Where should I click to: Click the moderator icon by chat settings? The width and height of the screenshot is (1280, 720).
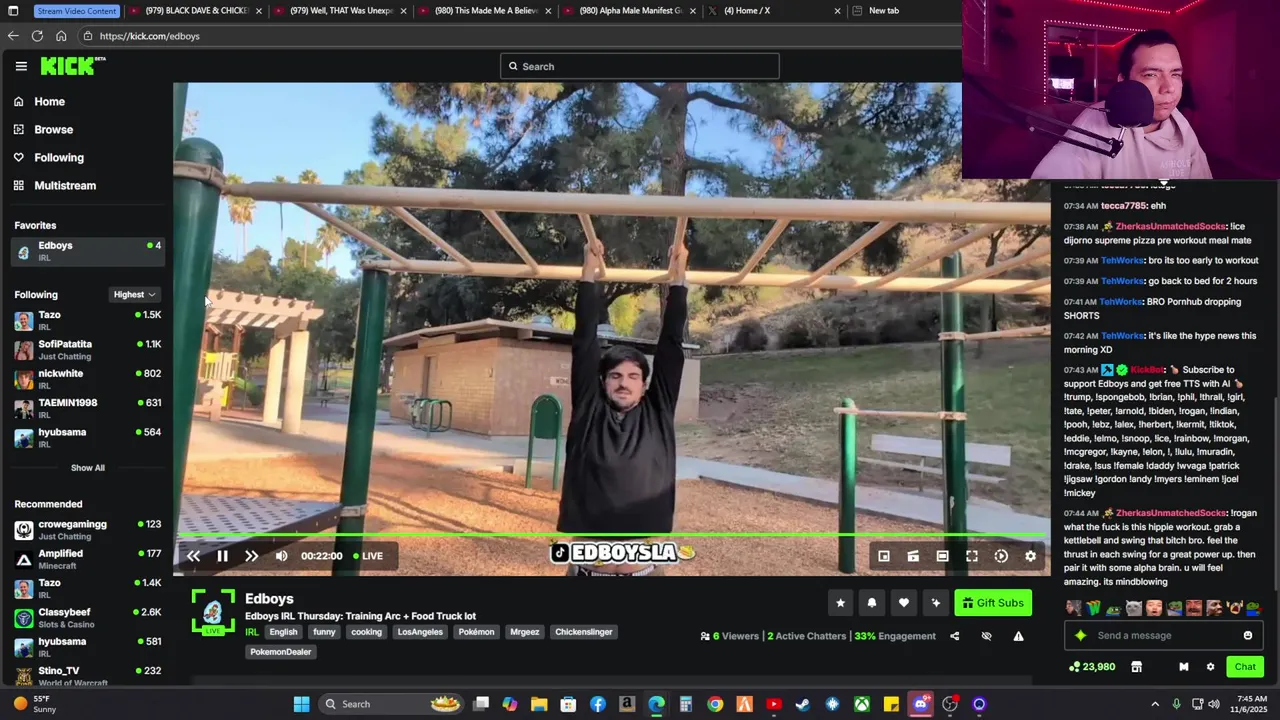1183,667
